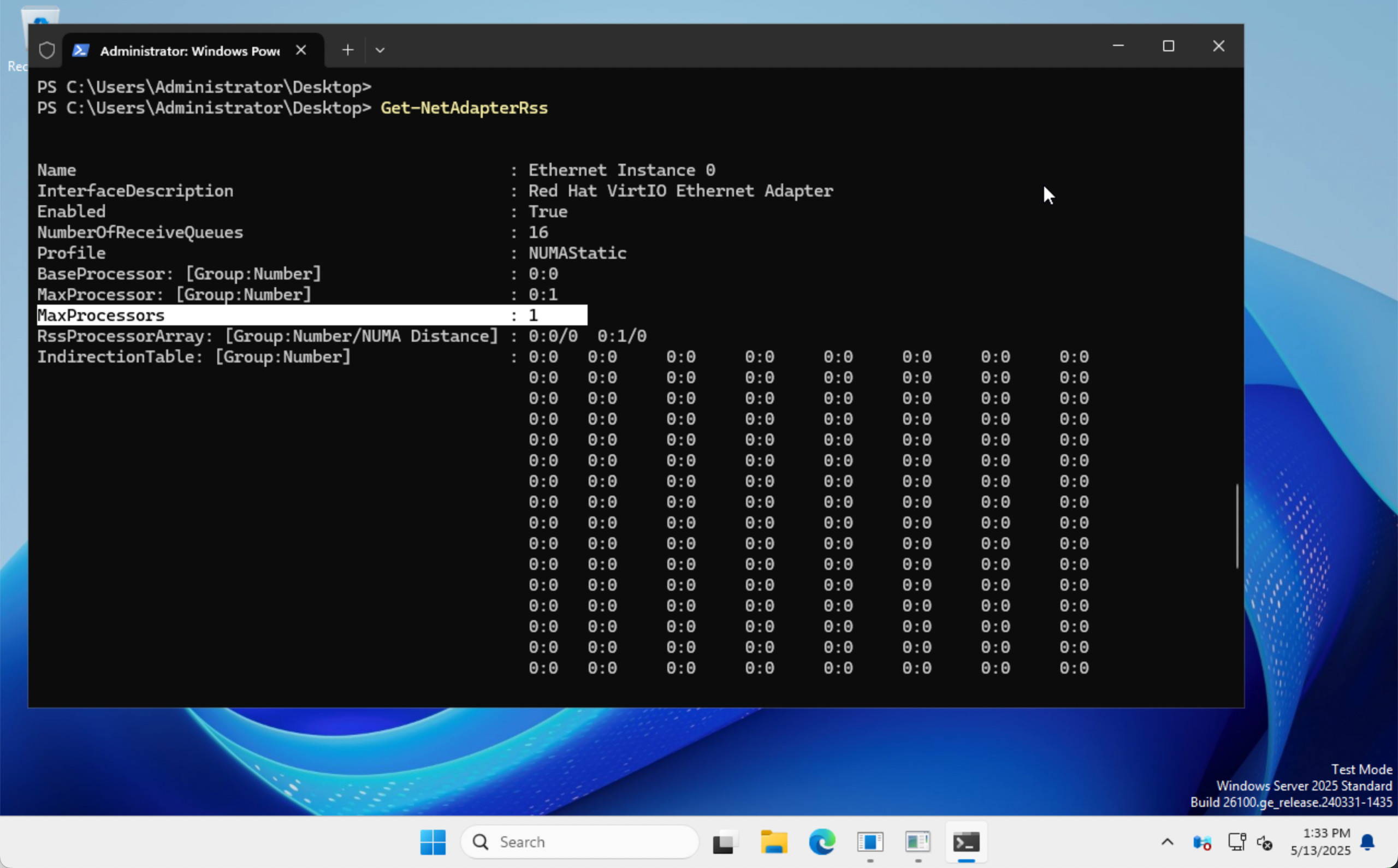Open Microsoft Edge from taskbar
The image size is (1398, 868).
[x=821, y=842]
